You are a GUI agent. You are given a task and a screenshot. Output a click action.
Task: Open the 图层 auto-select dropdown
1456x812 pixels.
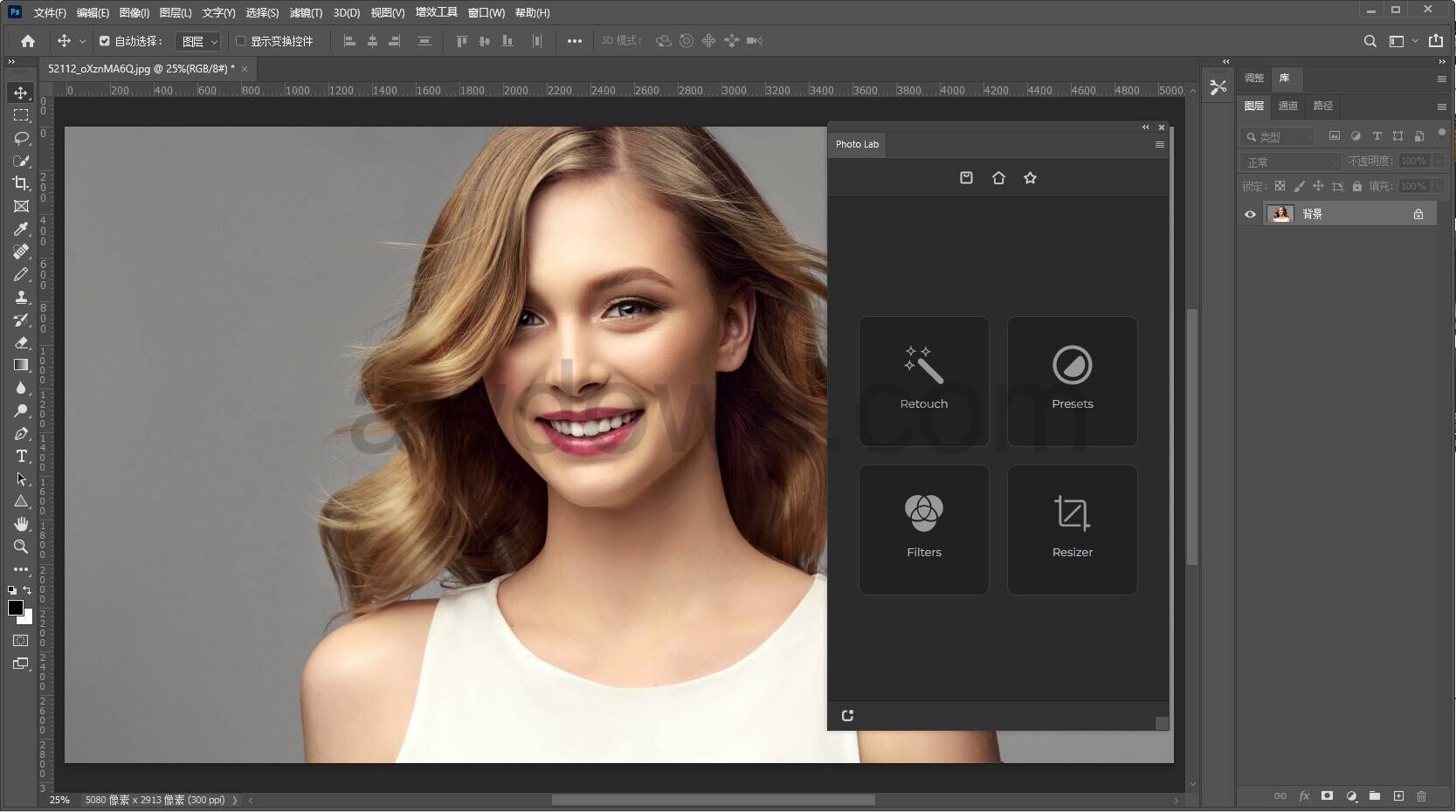coord(198,41)
